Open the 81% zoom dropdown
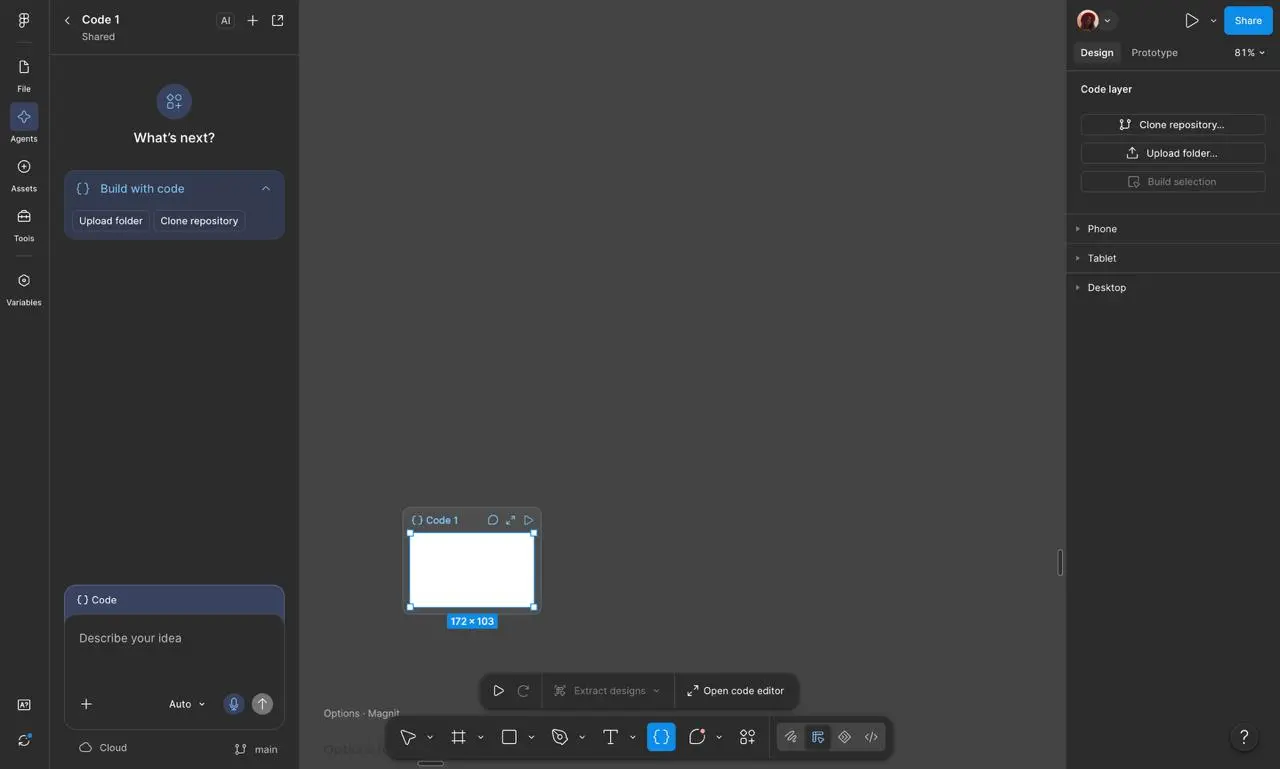Screen dimensions: 1280x769 click(1250, 53)
